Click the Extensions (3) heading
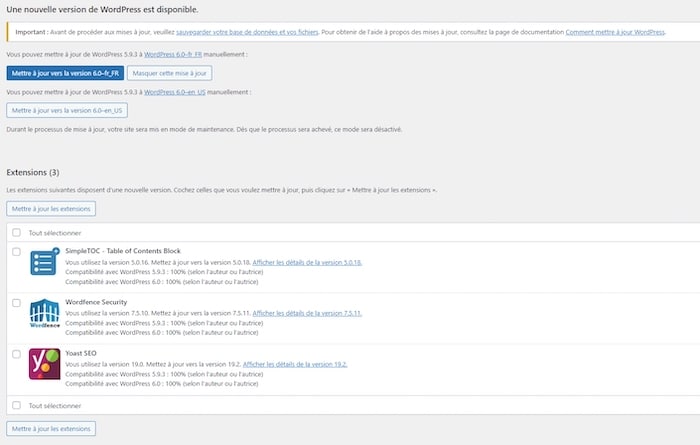The image size is (700, 445). 33,172
